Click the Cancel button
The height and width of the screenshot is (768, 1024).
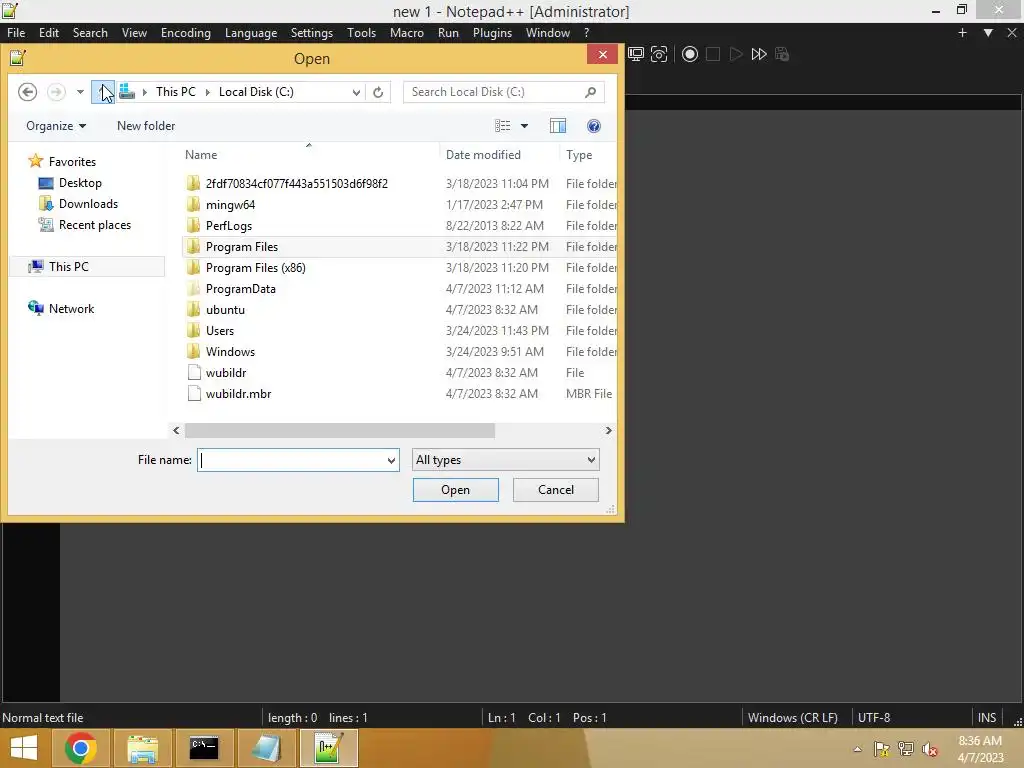[556, 490]
